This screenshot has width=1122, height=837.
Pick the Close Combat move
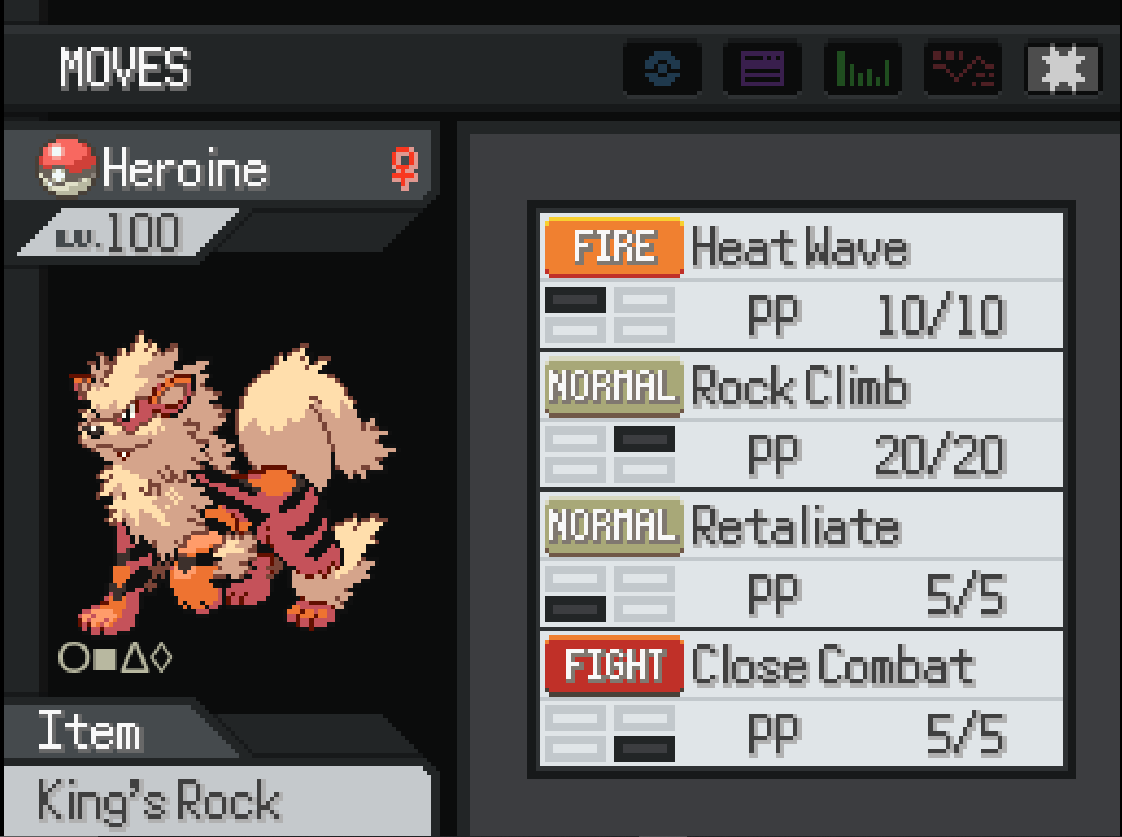[x=801, y=698]
